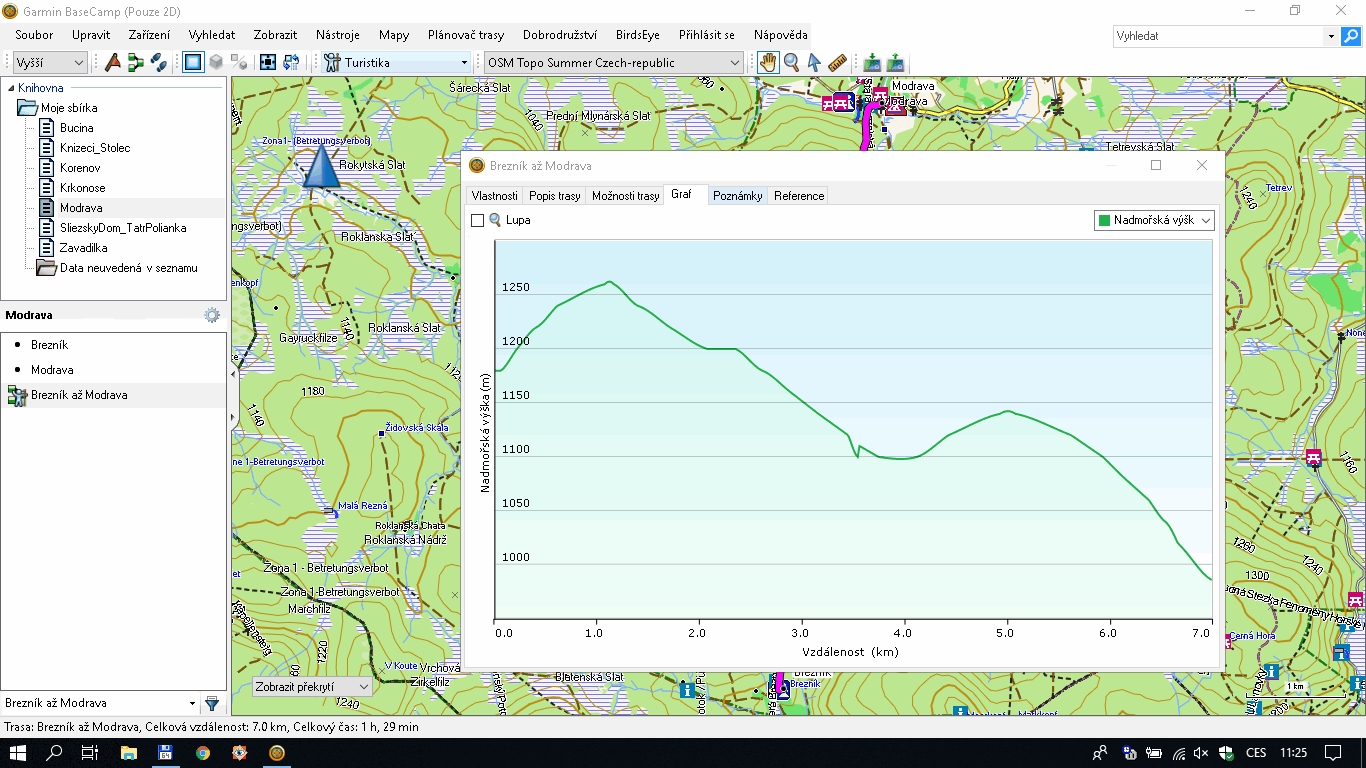
Task: Click the new route tool icon
Action: [135, 62]
